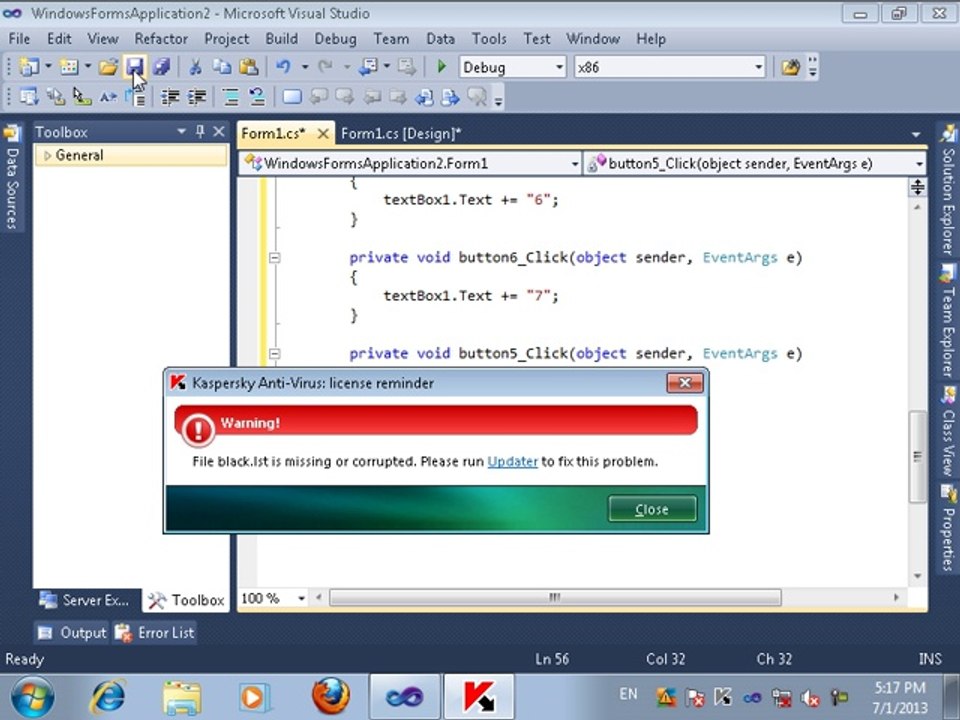This screenshot has height=720, width=960.
Task: Open the Build menu
Action: pyautogui.click(x=282, y=39)
